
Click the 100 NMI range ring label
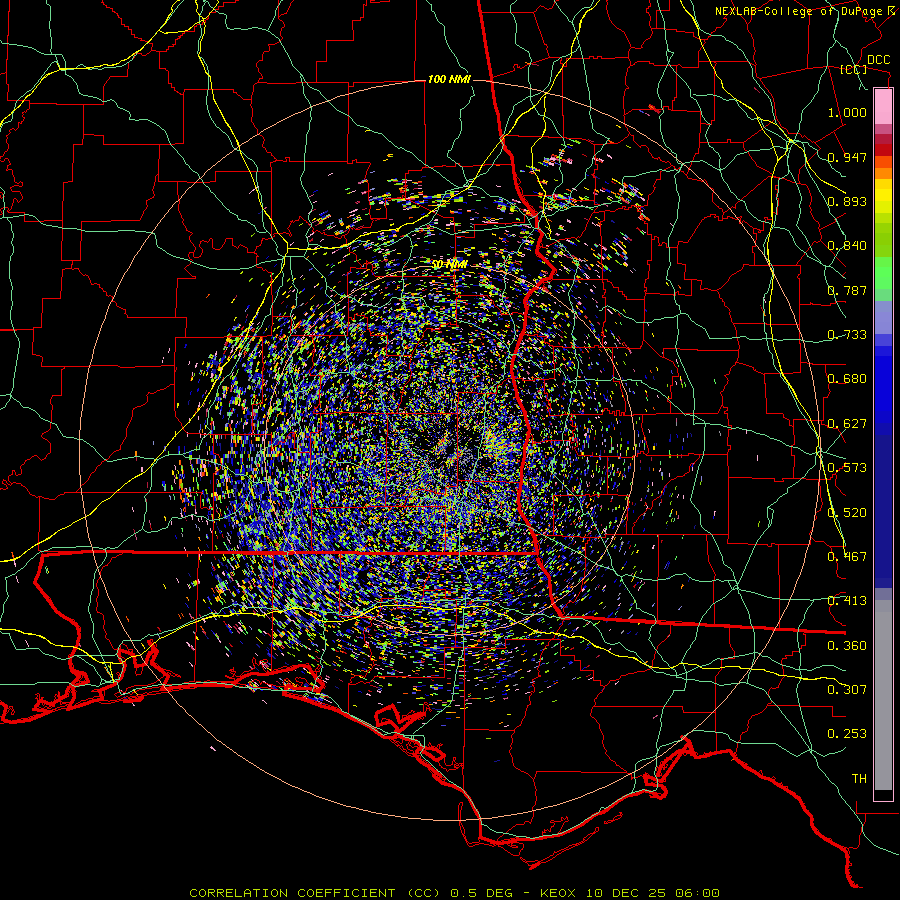coord(449,79)
